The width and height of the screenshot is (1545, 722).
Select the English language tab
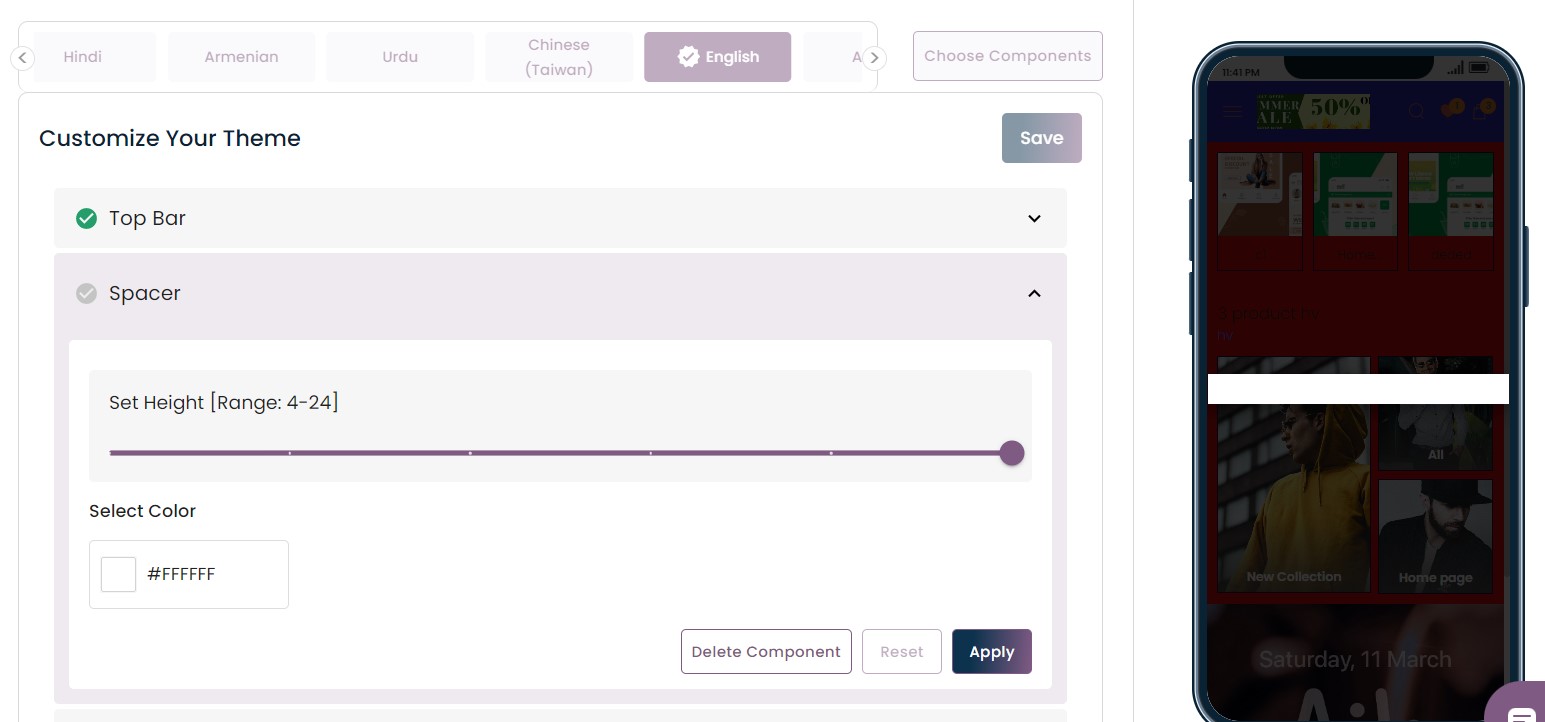click(x=717, y=57)
